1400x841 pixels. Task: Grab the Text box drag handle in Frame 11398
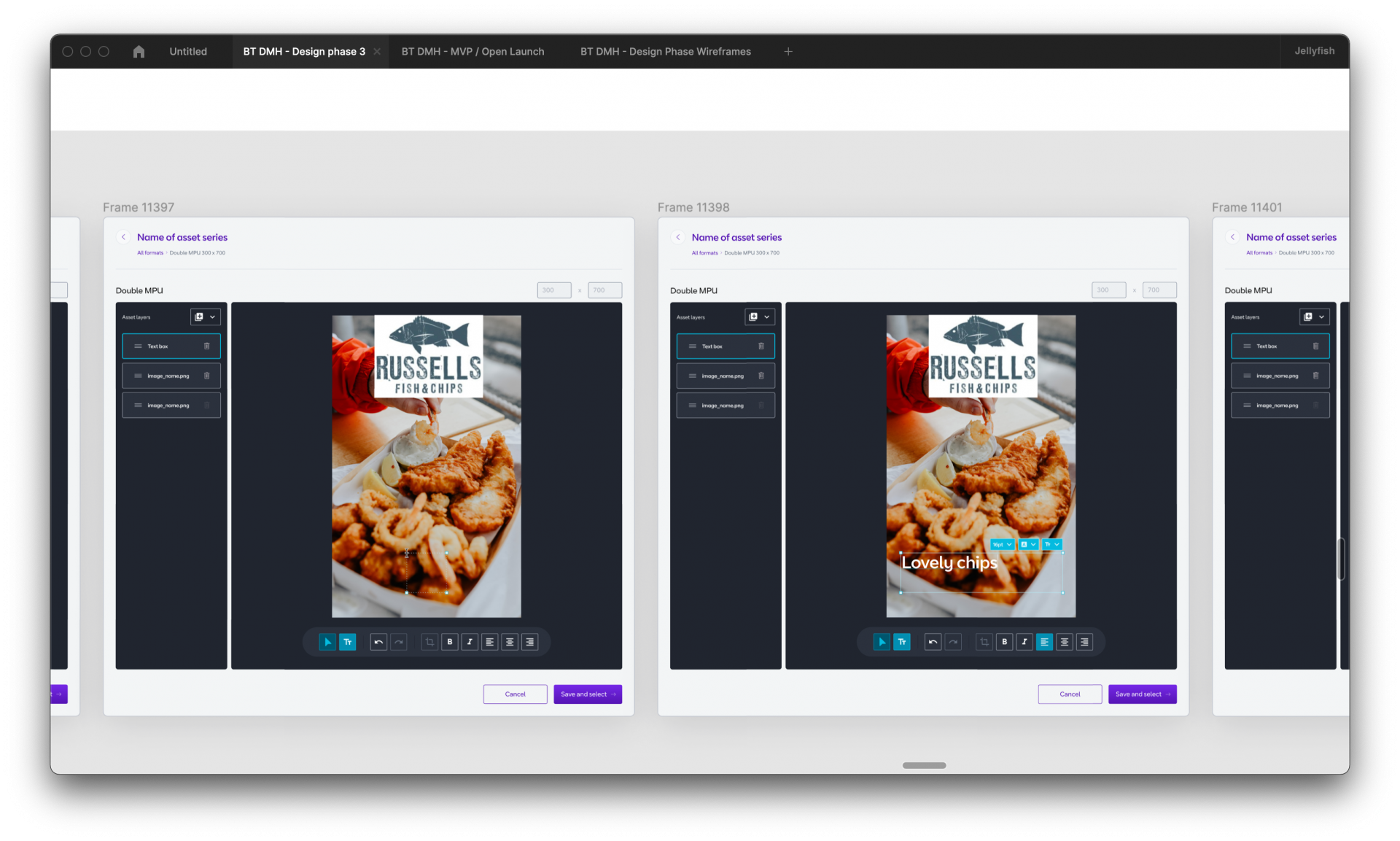[692, 346]
